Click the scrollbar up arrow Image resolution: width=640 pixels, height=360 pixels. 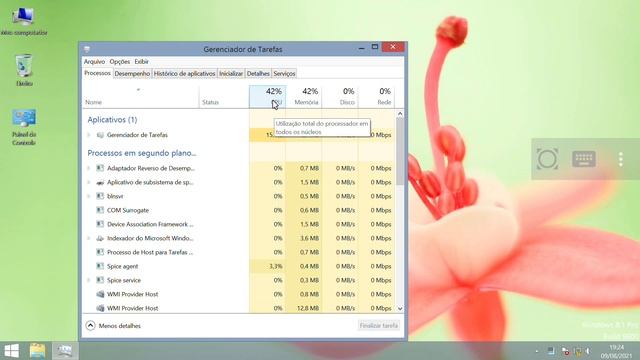pyautogui.click(x=400, y=113)
